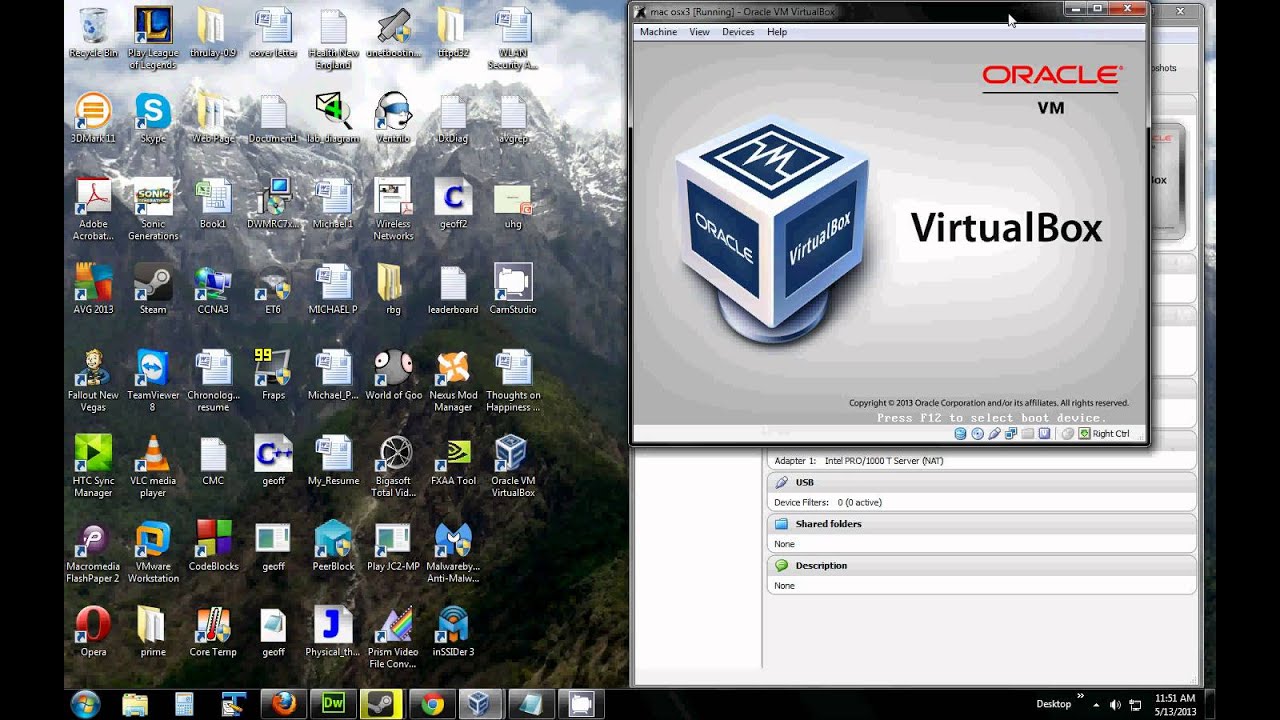Select the inSSIDer 3 desktop icon
Screen dimensions: 1280x720
[453, 631]
